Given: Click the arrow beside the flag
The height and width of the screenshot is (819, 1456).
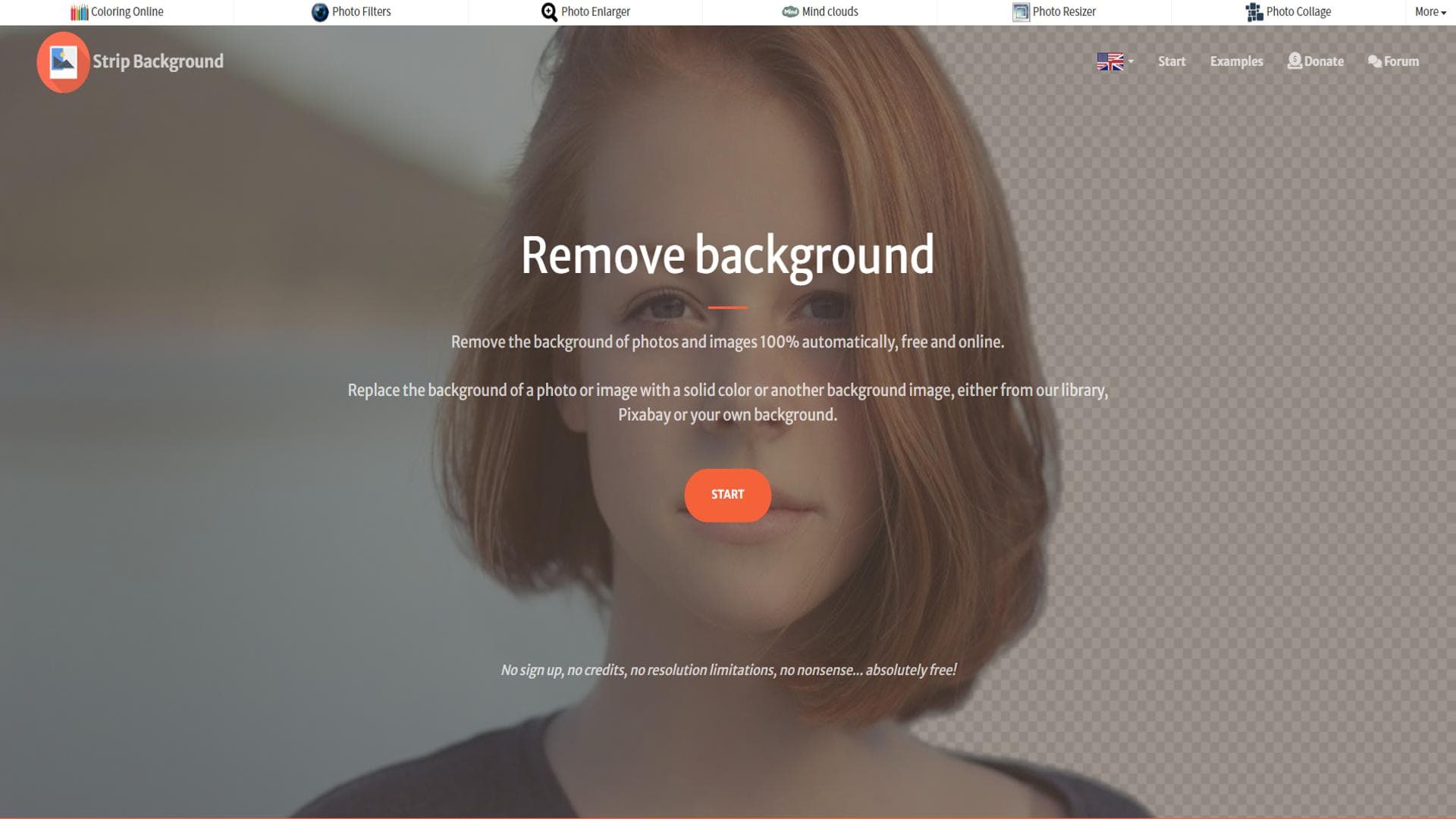Looking at the screenshot, I should (x=1131, y=61).
